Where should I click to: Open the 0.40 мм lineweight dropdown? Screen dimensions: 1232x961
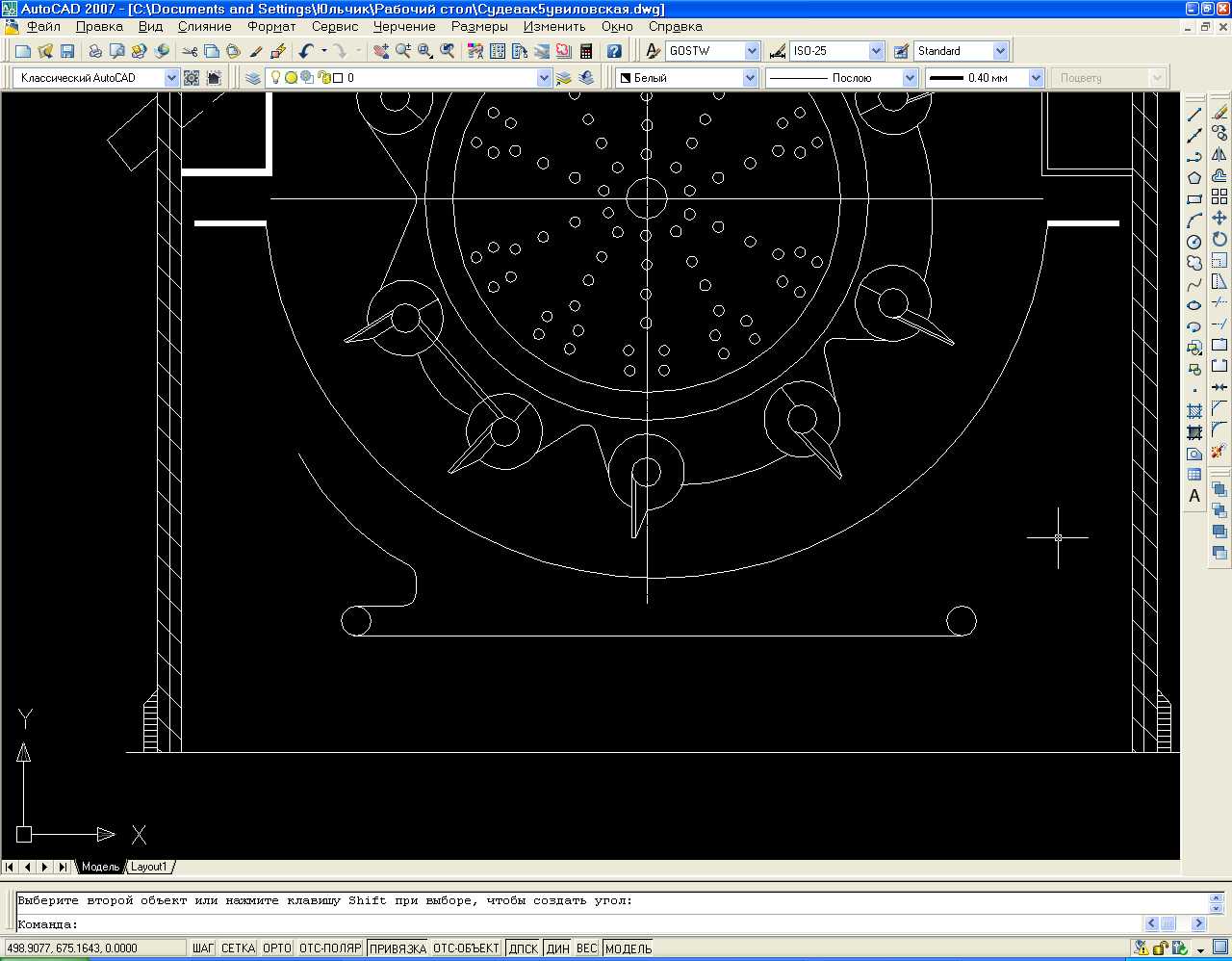[x=1036, y=78]
